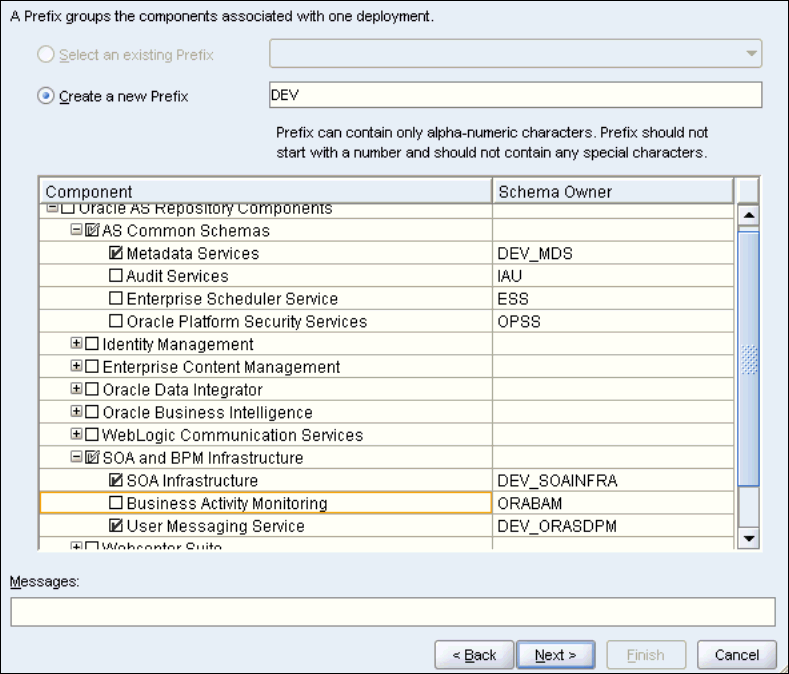
Task: Uncheck the Metadata Services checkbox
Action: (116, 254)
